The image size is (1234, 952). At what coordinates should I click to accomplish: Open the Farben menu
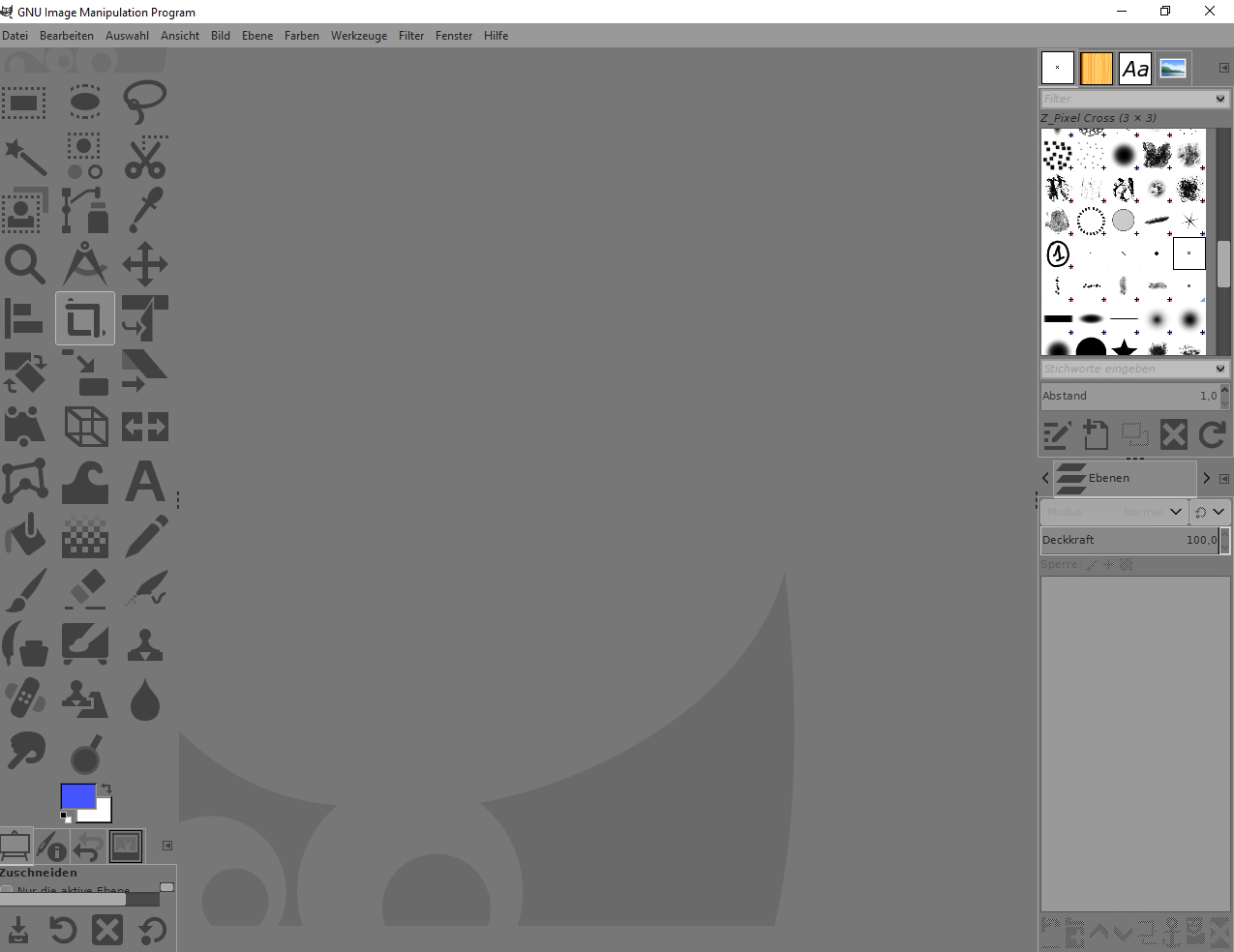coord(302,36)
